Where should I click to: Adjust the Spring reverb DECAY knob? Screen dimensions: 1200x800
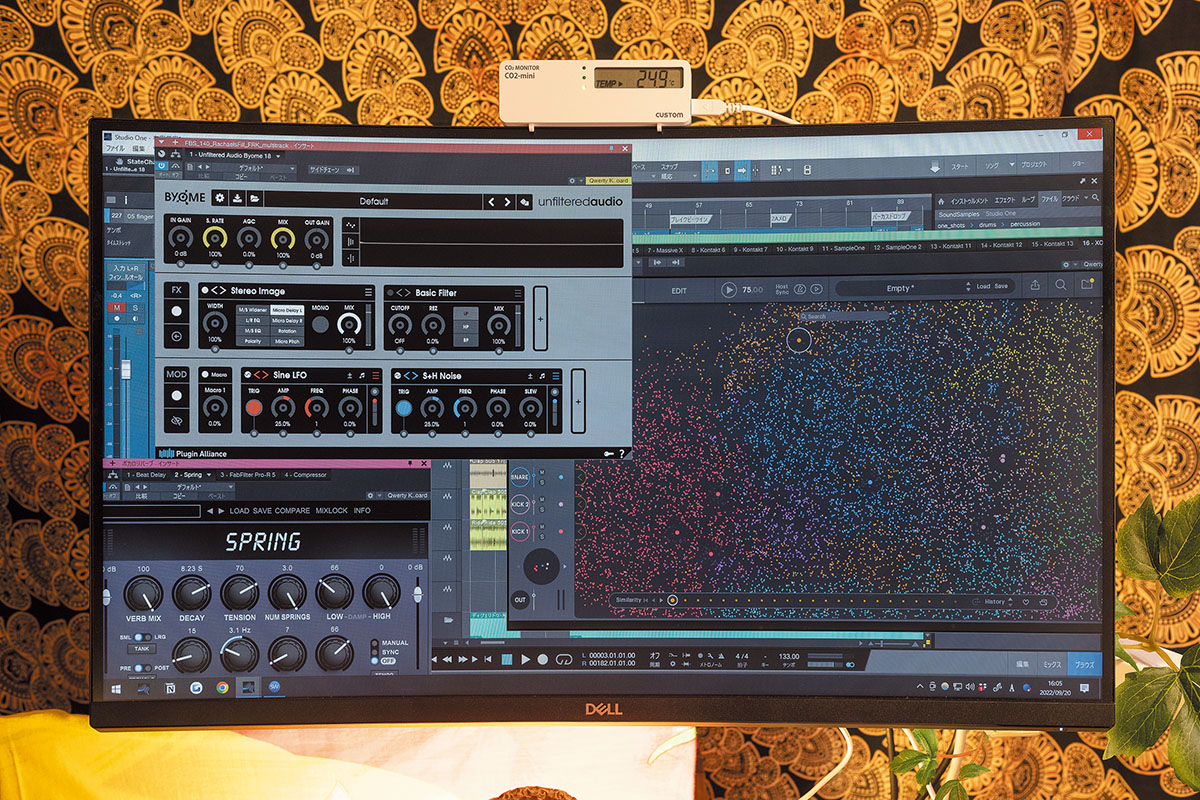click(191, 594)
